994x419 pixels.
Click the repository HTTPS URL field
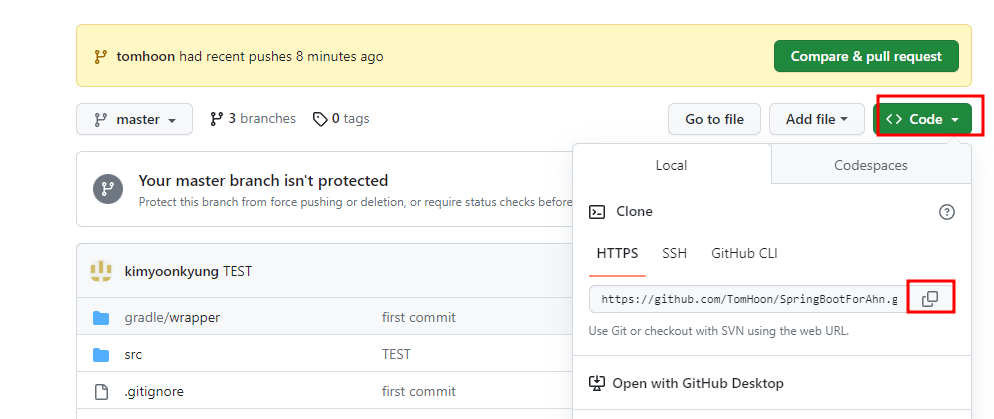pyautogui.click(x=749, y=299)
